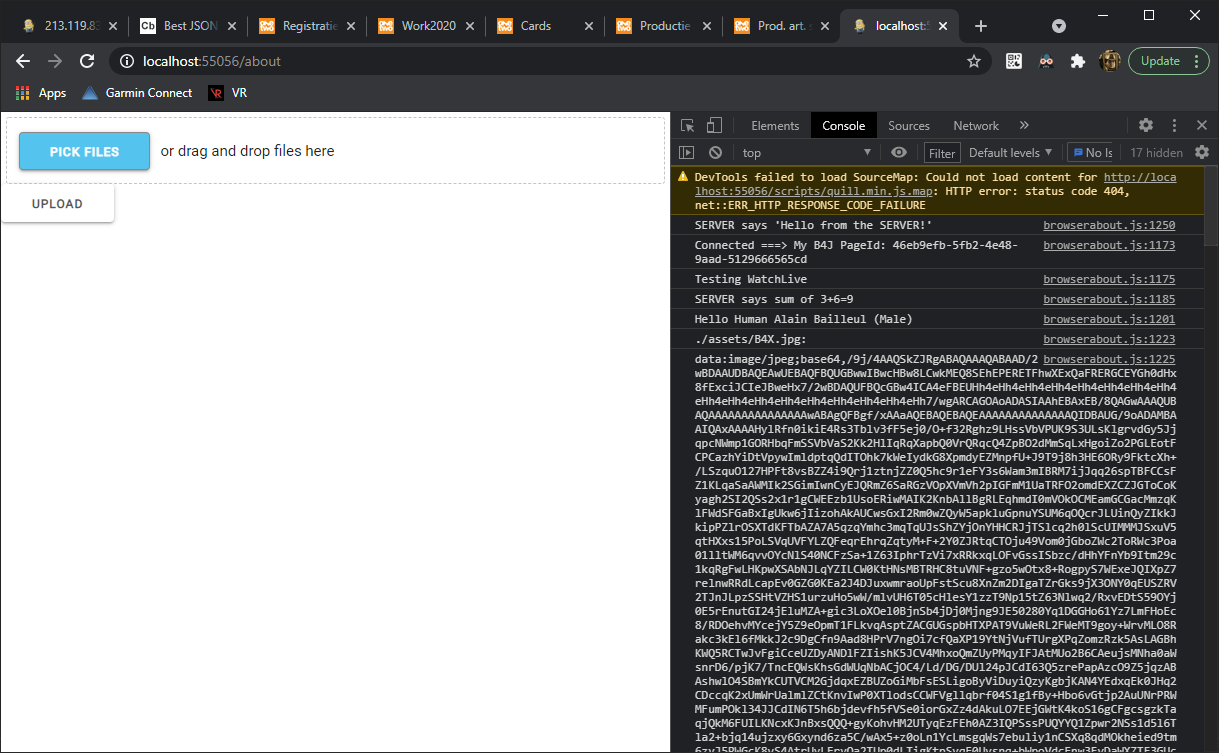The width and height of the screenshot is (1219, 753).
Task: Click the No Issues counter button
Action: coord(1091,153)
